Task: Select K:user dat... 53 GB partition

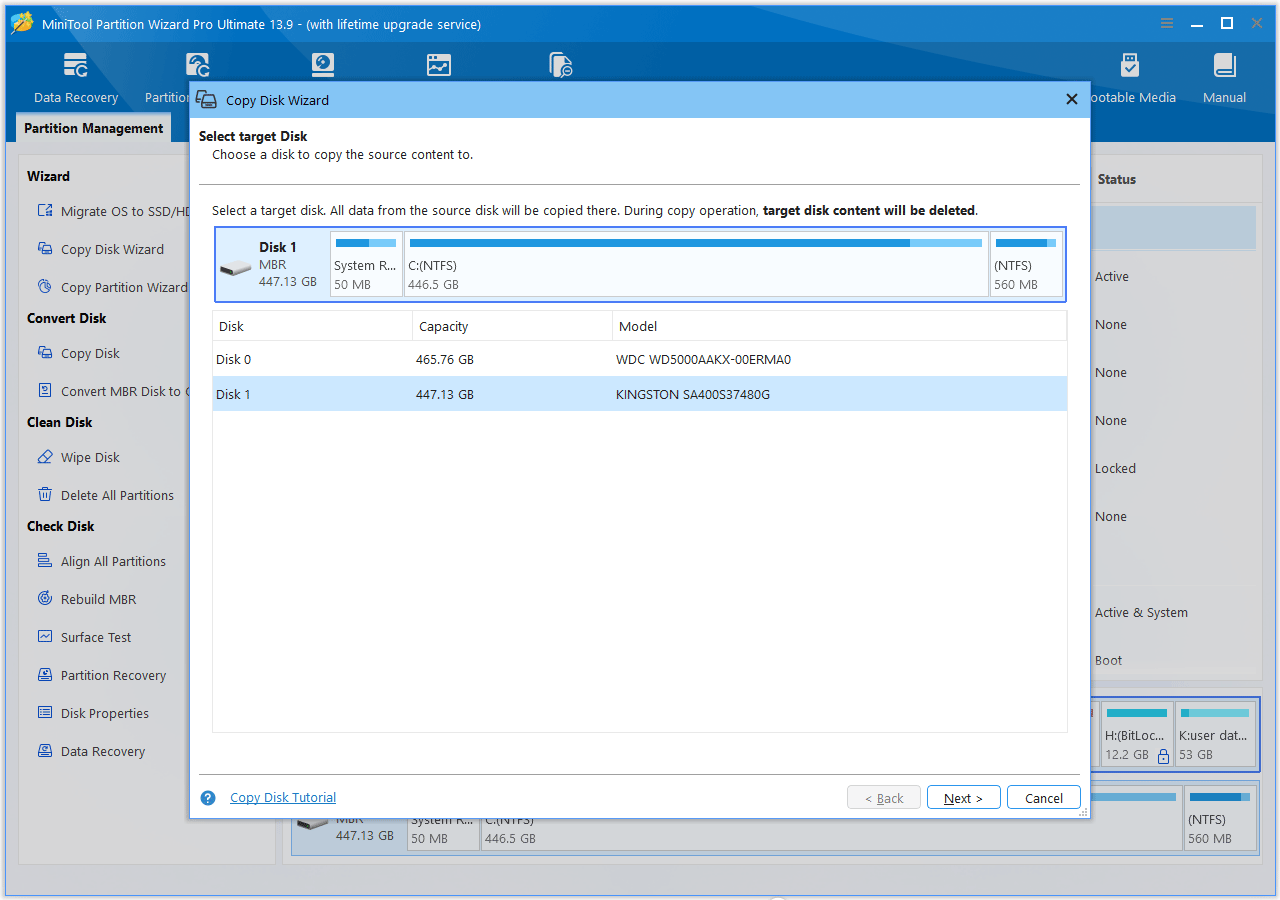Action: point(1214,734)
